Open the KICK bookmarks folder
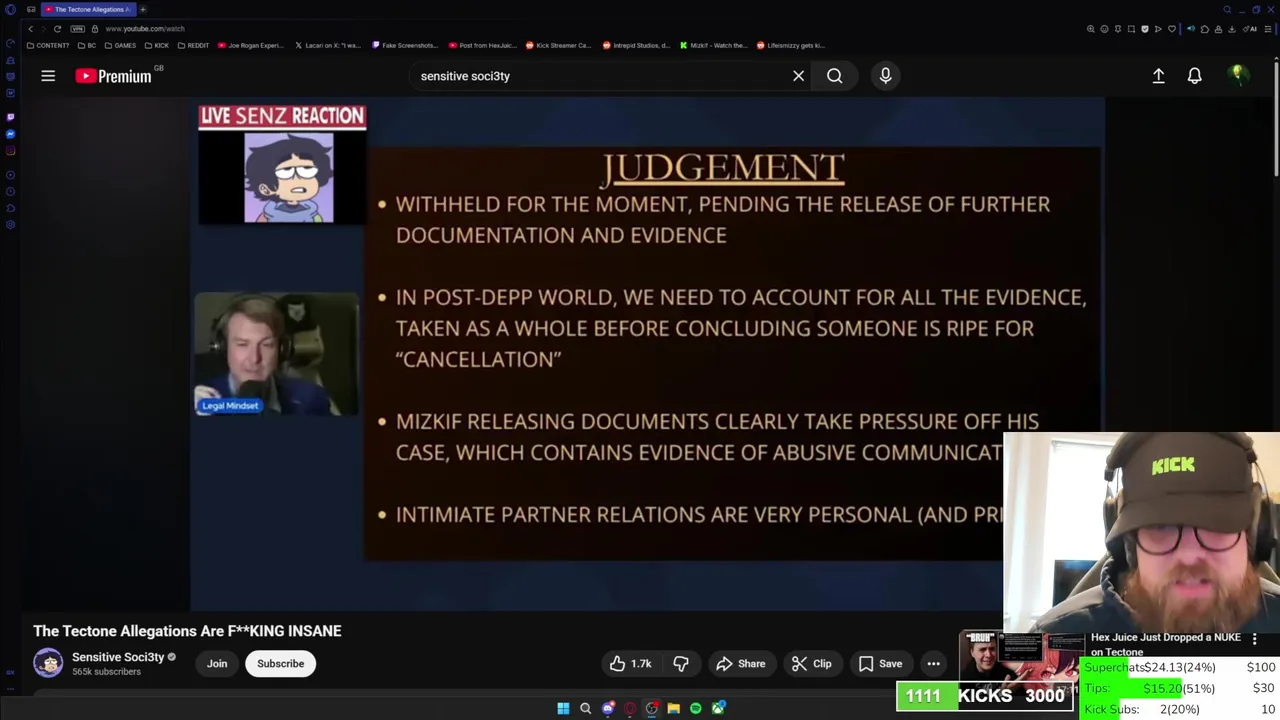The image size is (1280, 720). 157,45
